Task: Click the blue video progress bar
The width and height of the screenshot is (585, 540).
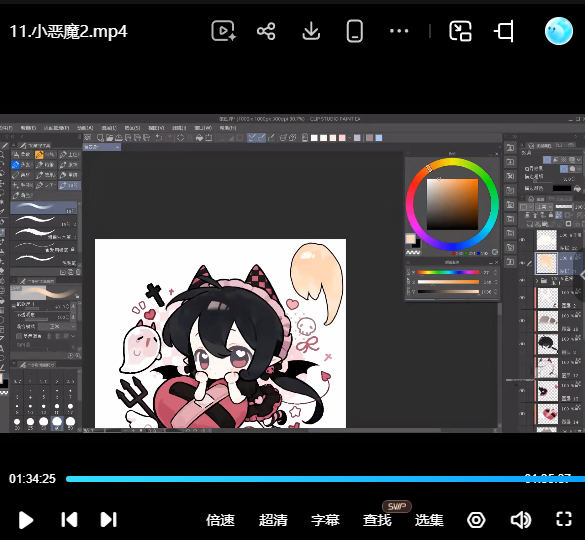Action: [x=325, y=479]
